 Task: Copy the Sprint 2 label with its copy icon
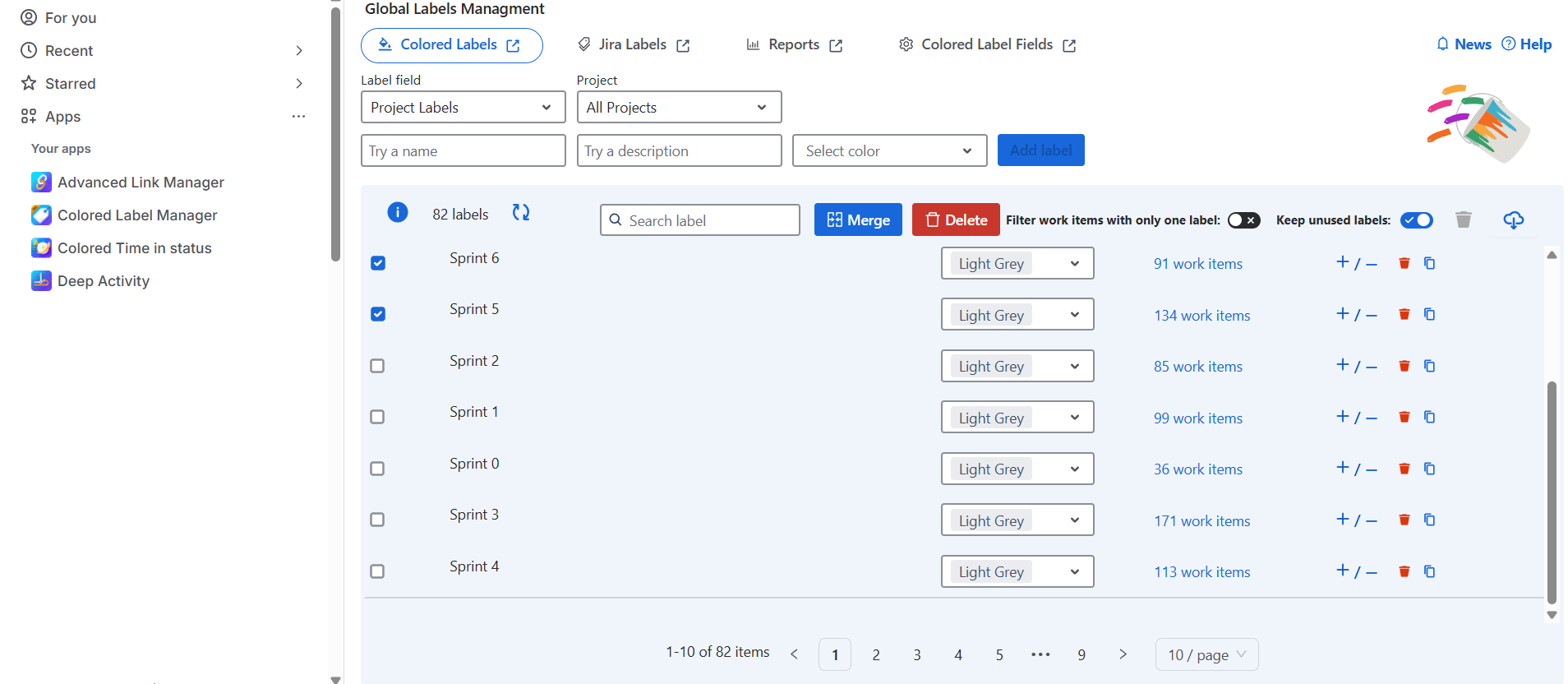coord(1429,366)
